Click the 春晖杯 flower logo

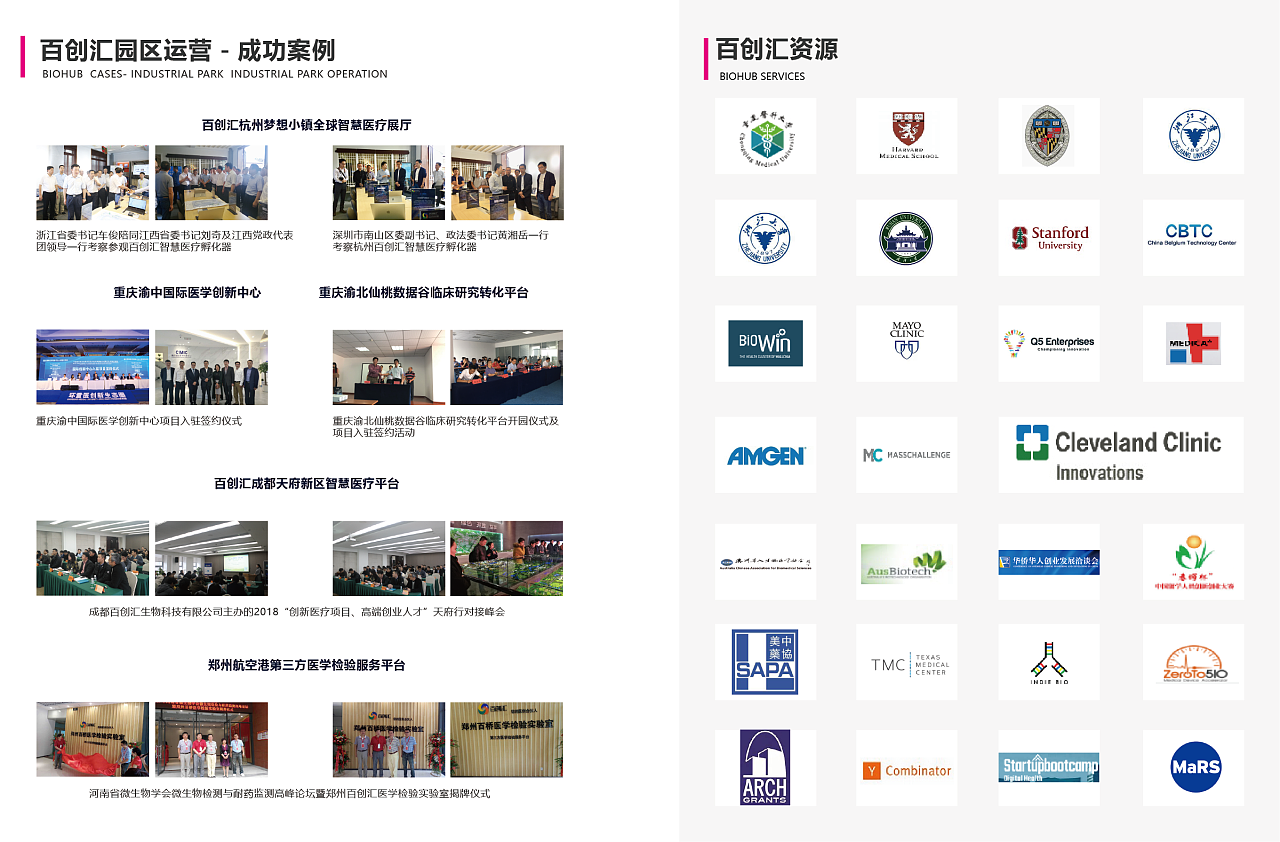coord(1193,562)
